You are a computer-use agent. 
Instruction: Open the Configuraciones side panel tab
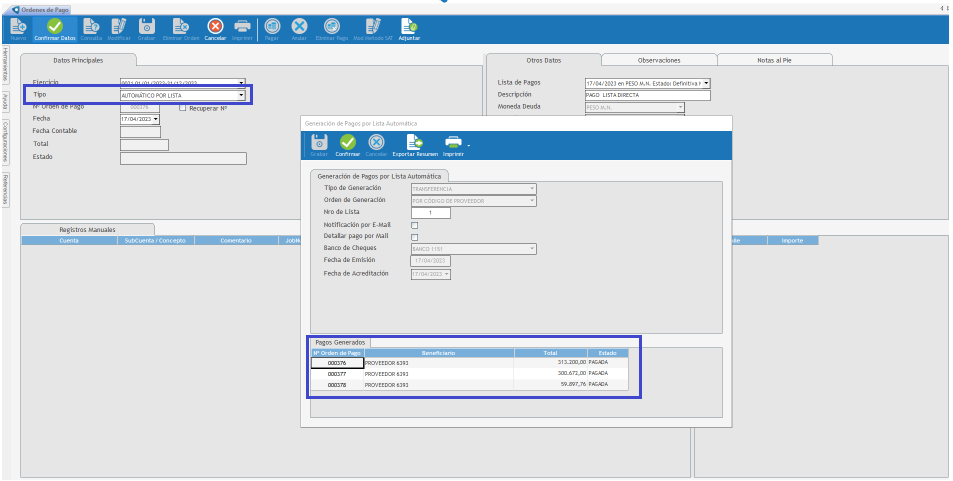[x=5, y=141]
